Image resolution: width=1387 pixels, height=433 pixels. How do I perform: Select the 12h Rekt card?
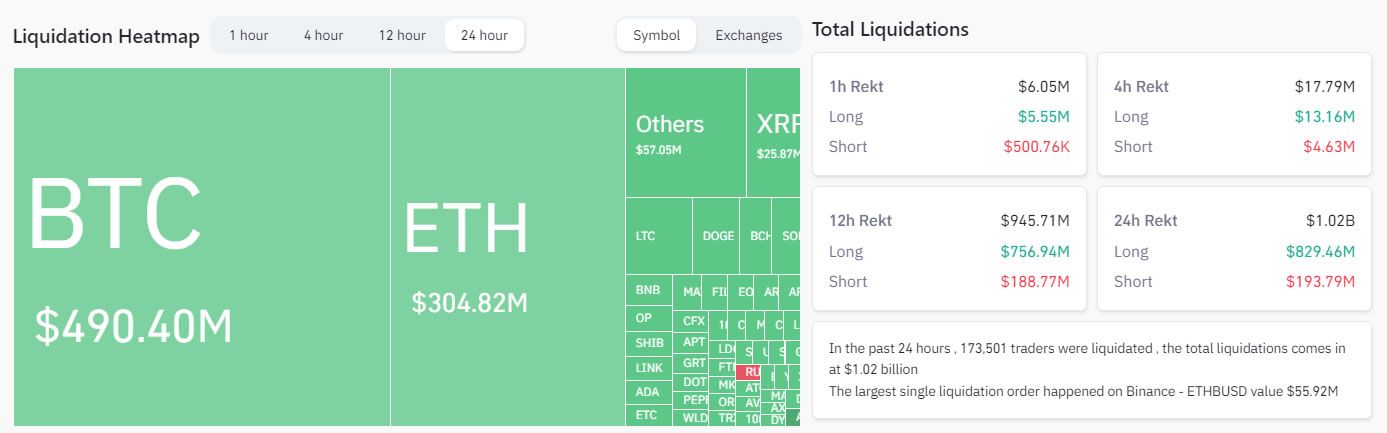point(948,250)
